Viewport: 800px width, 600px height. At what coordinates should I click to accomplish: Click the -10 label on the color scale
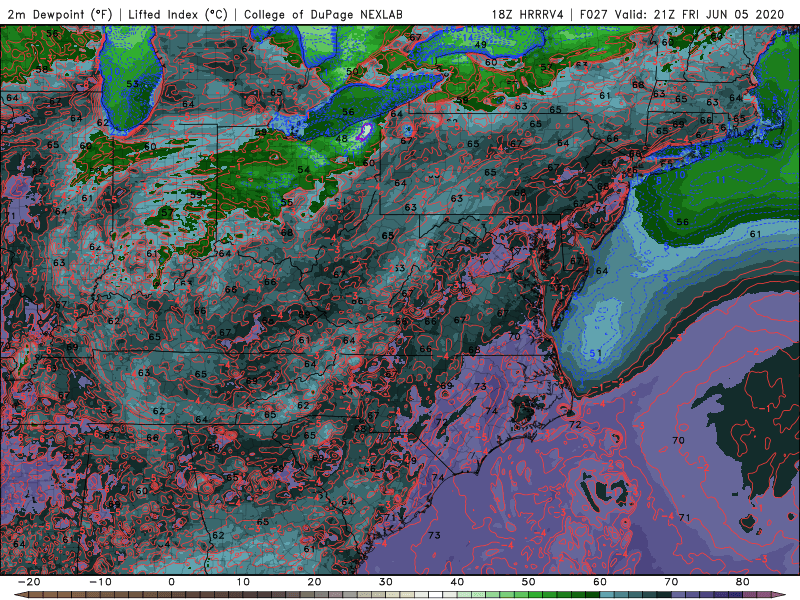[x=100, y=582]
